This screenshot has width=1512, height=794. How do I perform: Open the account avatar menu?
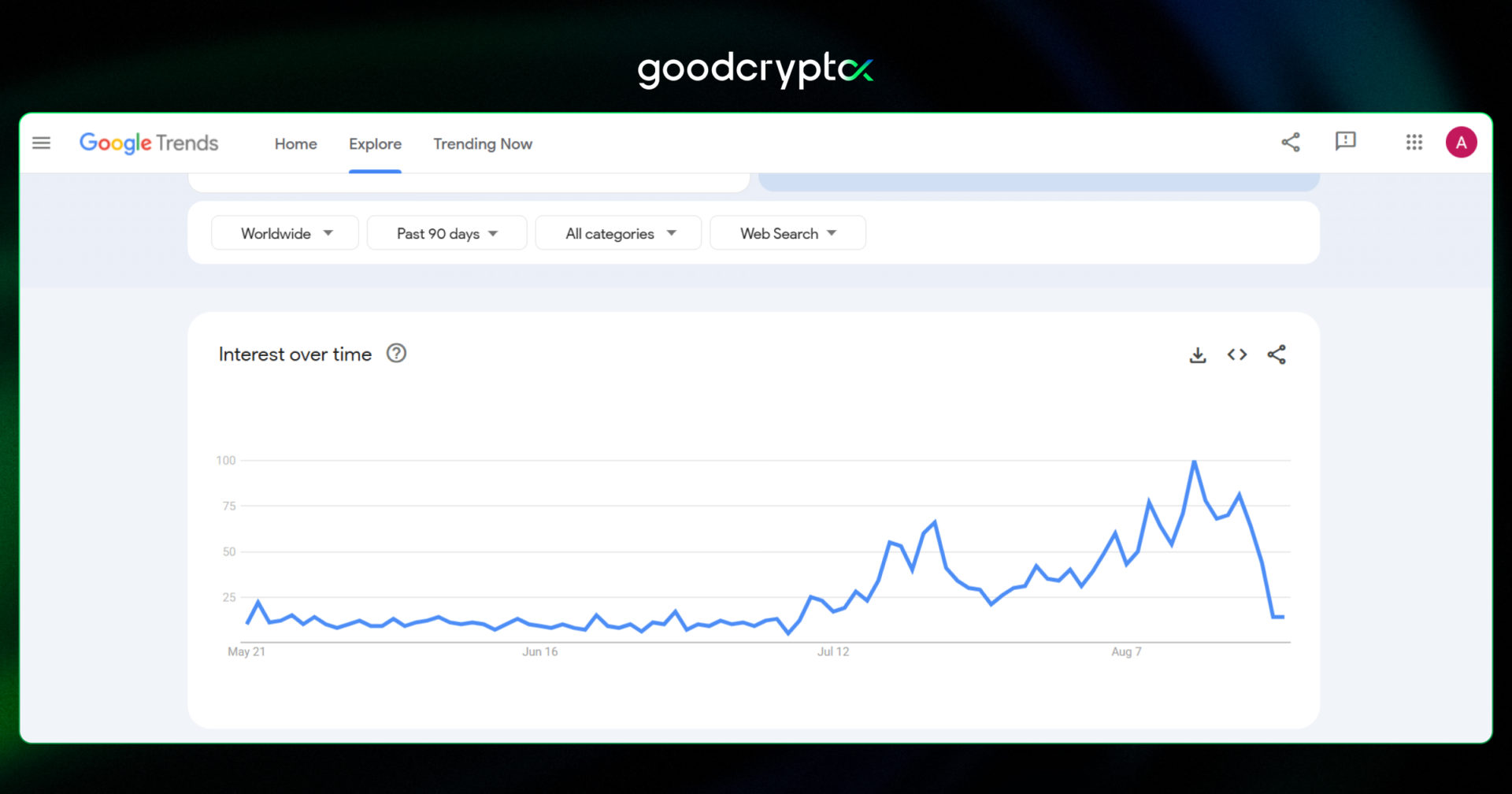tap(1461, 143)
